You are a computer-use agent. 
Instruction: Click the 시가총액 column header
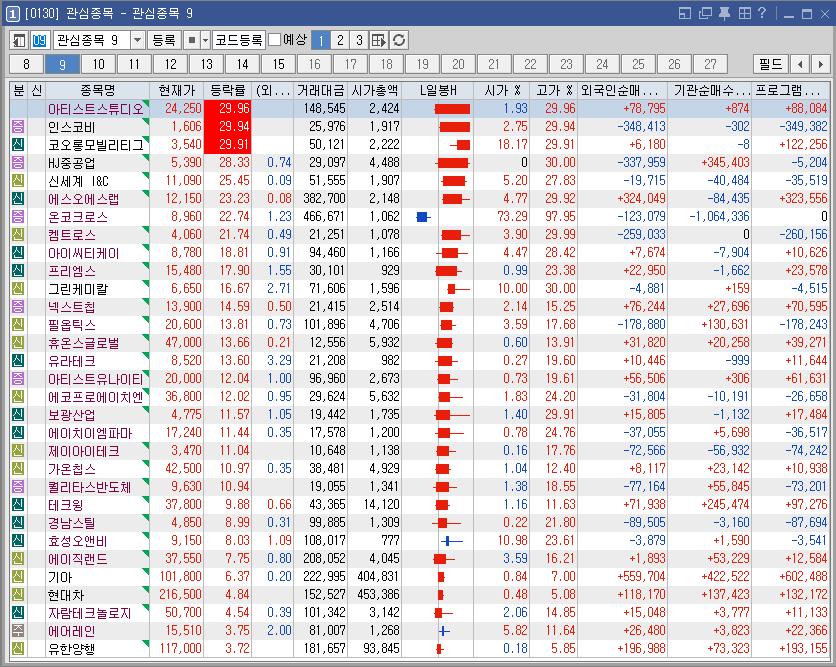(374, 90)
